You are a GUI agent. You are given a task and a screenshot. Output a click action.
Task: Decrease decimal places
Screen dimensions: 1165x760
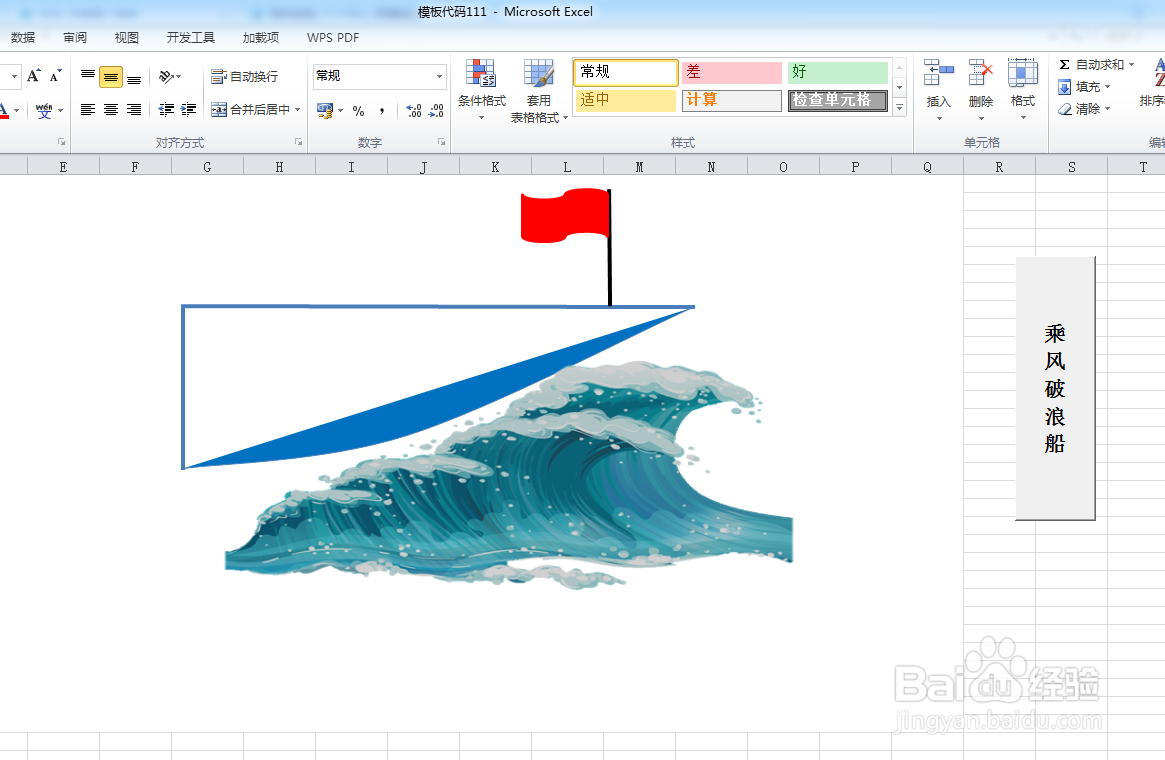tap(436, 110)
